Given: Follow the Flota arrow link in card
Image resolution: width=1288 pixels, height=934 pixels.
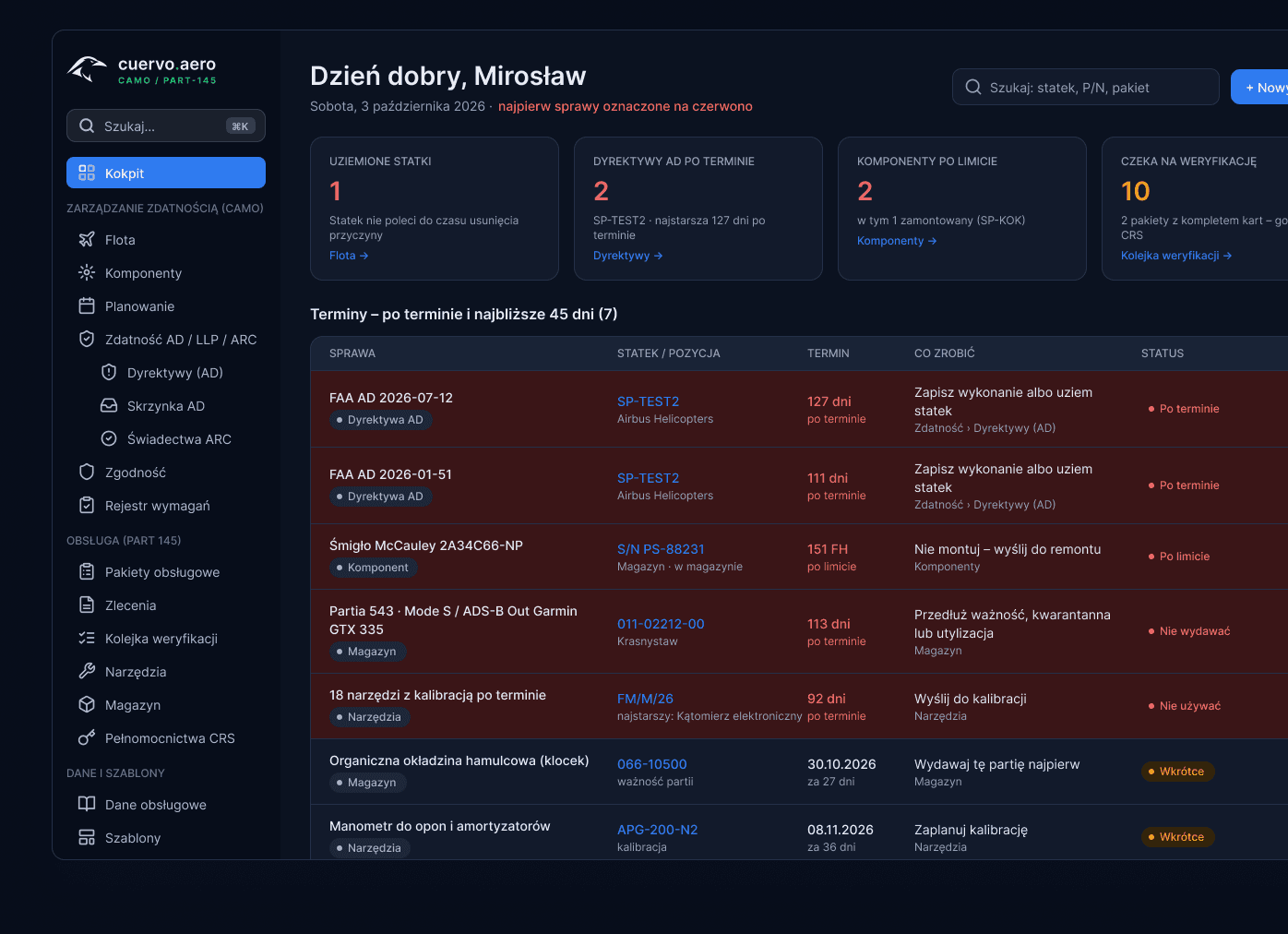Looking at the screenshot, I should pyautogui.click(x=349, y=256).
